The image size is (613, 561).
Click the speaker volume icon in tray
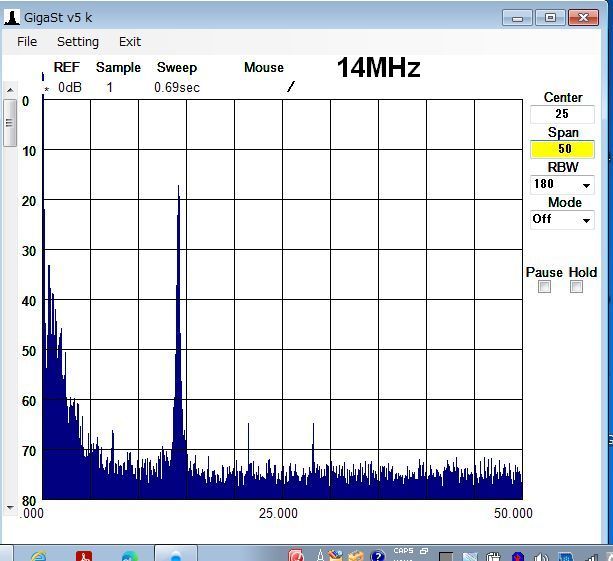(540, 556)
